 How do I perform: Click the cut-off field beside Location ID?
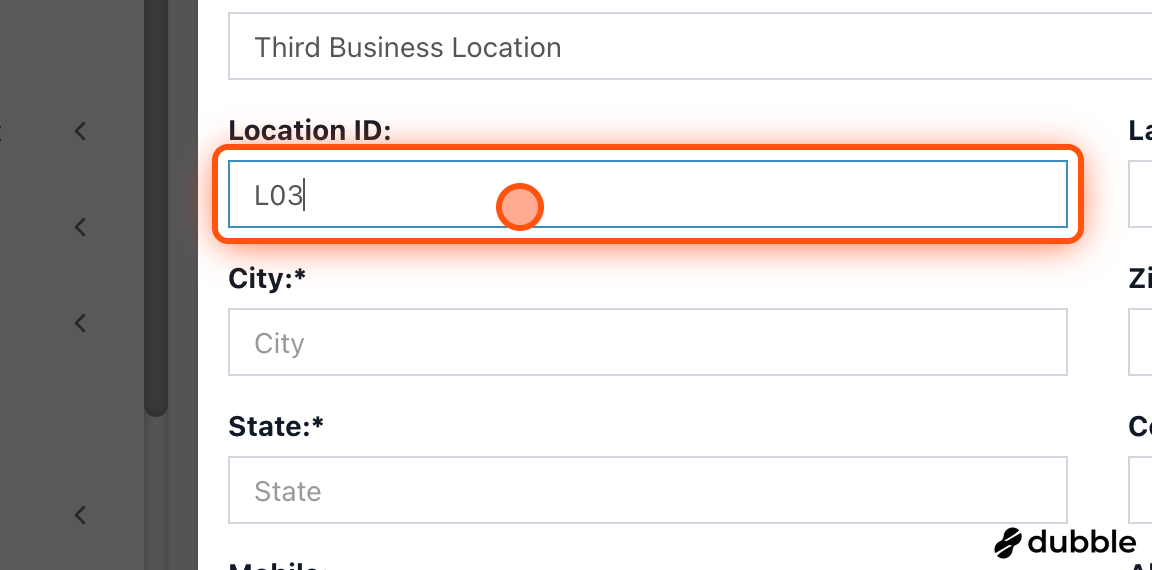click(1140, 194)
